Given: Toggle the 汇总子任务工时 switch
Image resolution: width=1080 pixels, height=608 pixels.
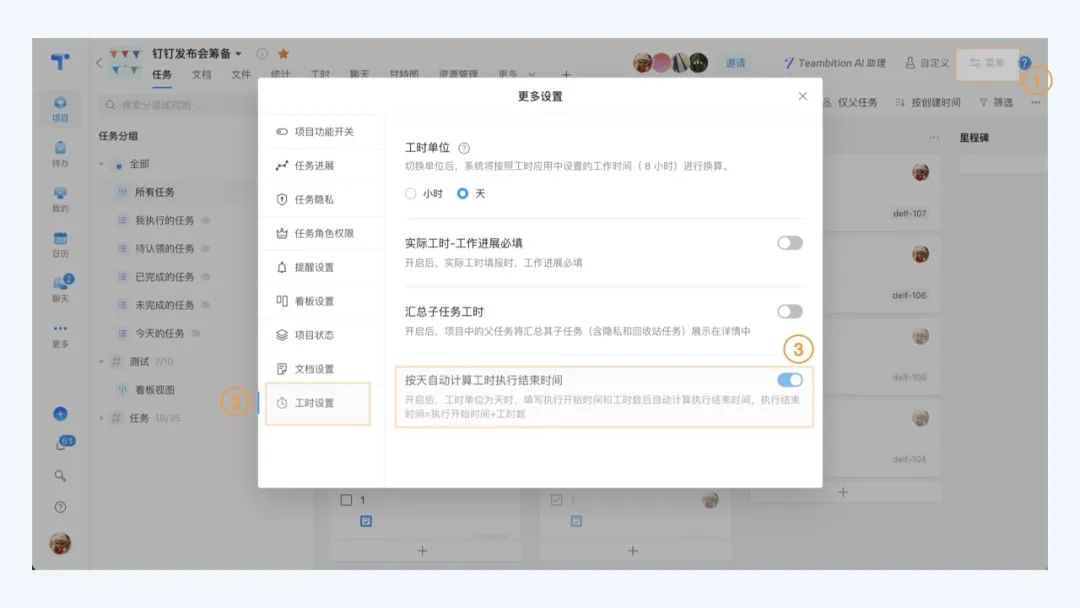Looking at the screenshot, I should (790, 311).
